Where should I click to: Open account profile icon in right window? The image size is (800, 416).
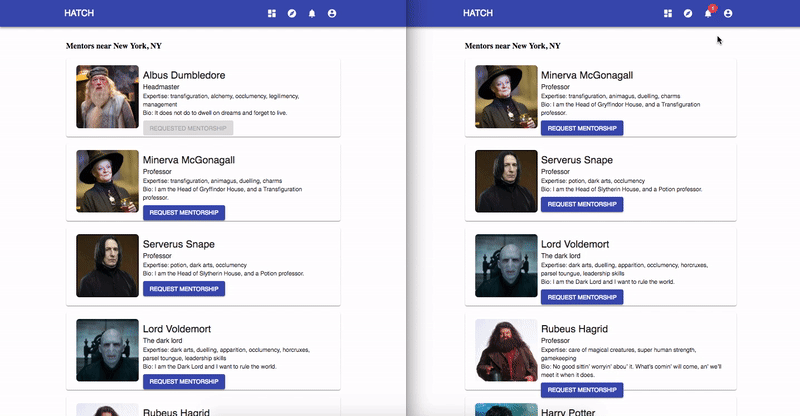[x=728, y=13]
